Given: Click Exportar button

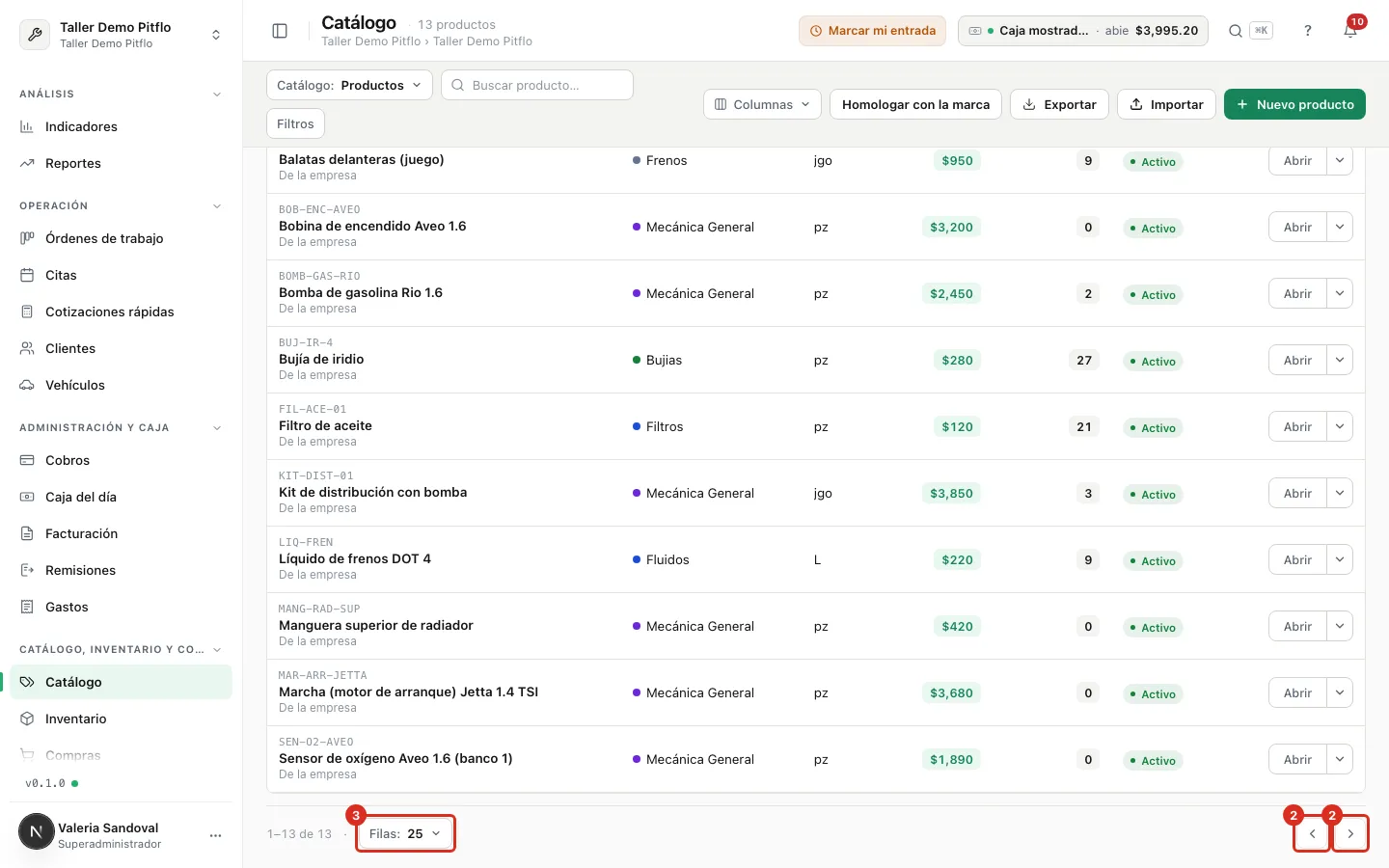Looking at the screenshot, I should pos(1059,104).
